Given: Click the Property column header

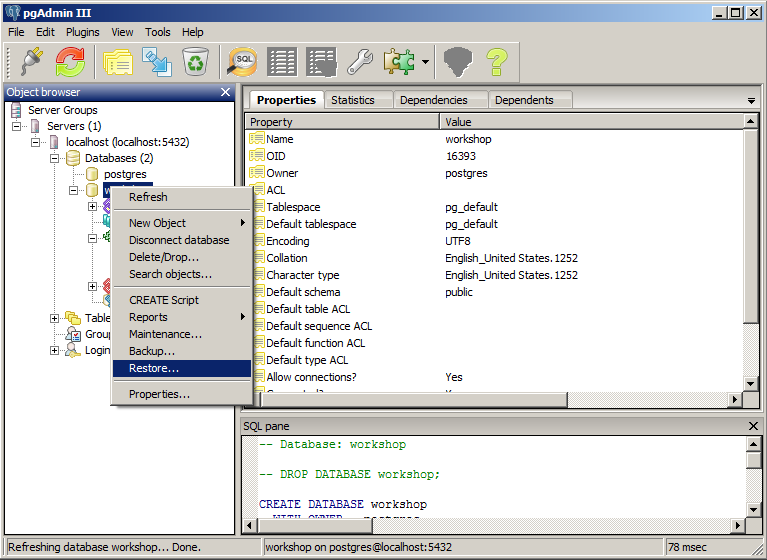Looking at the screenshot, I should [342, 122].
